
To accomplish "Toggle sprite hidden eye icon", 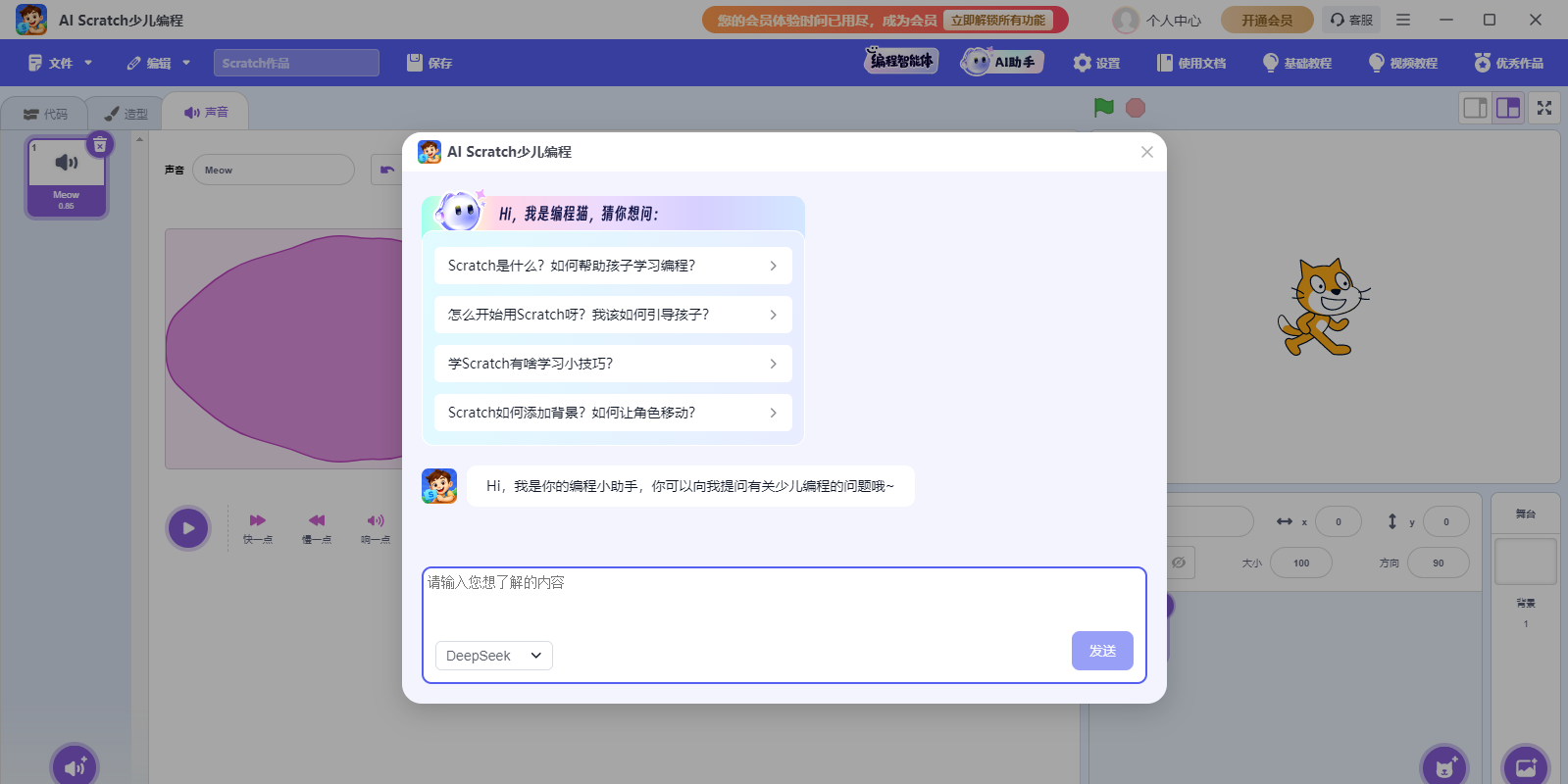I will (1180, 563).
